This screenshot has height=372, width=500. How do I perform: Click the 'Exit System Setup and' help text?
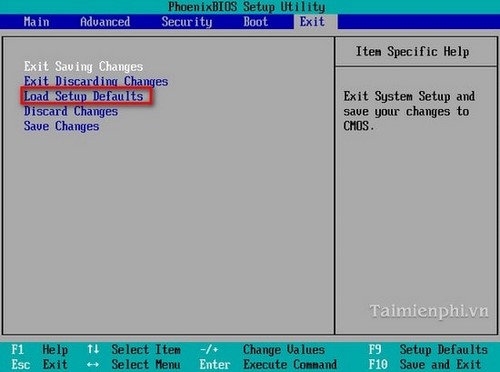(x=409, y=96)
